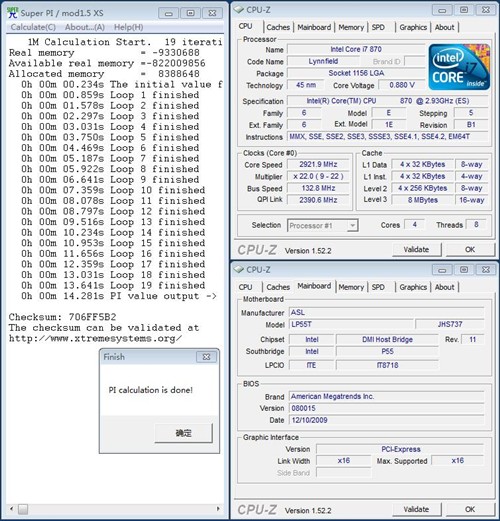Click the BIOS Brand American Megatrends Inc.
Image resolution: width=500 pixels, height=521 pixels.
click(386, 396)
